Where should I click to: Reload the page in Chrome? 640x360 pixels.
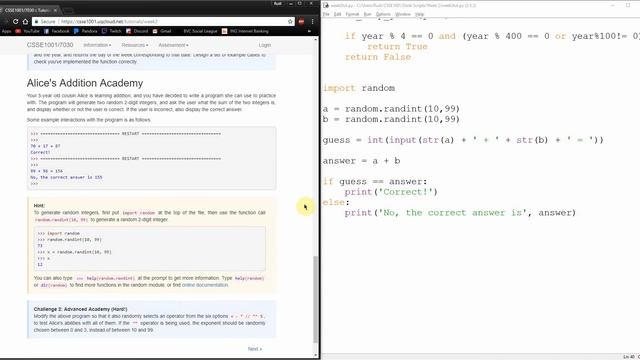point(16,21)
